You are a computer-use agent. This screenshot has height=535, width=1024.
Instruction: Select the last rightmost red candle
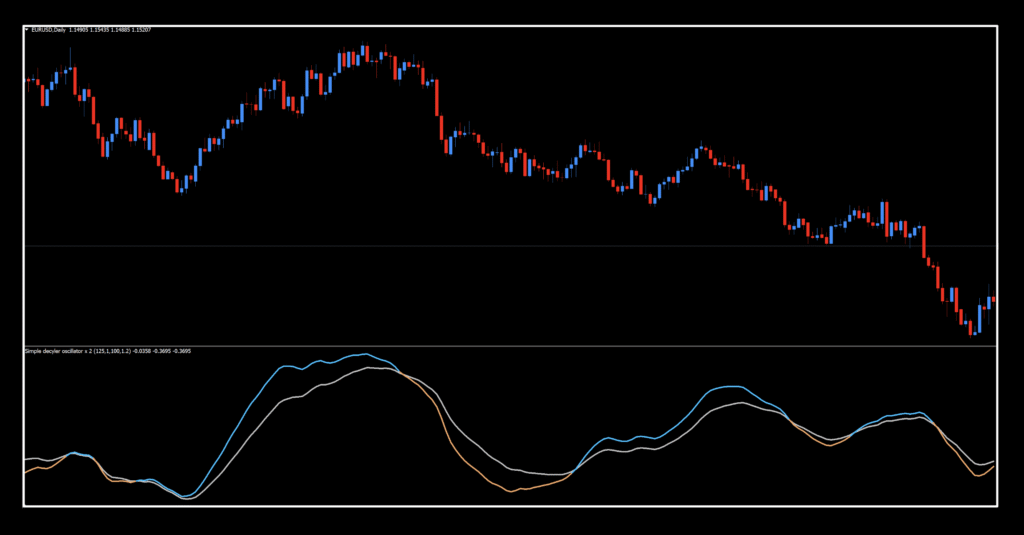coord(993,298)
